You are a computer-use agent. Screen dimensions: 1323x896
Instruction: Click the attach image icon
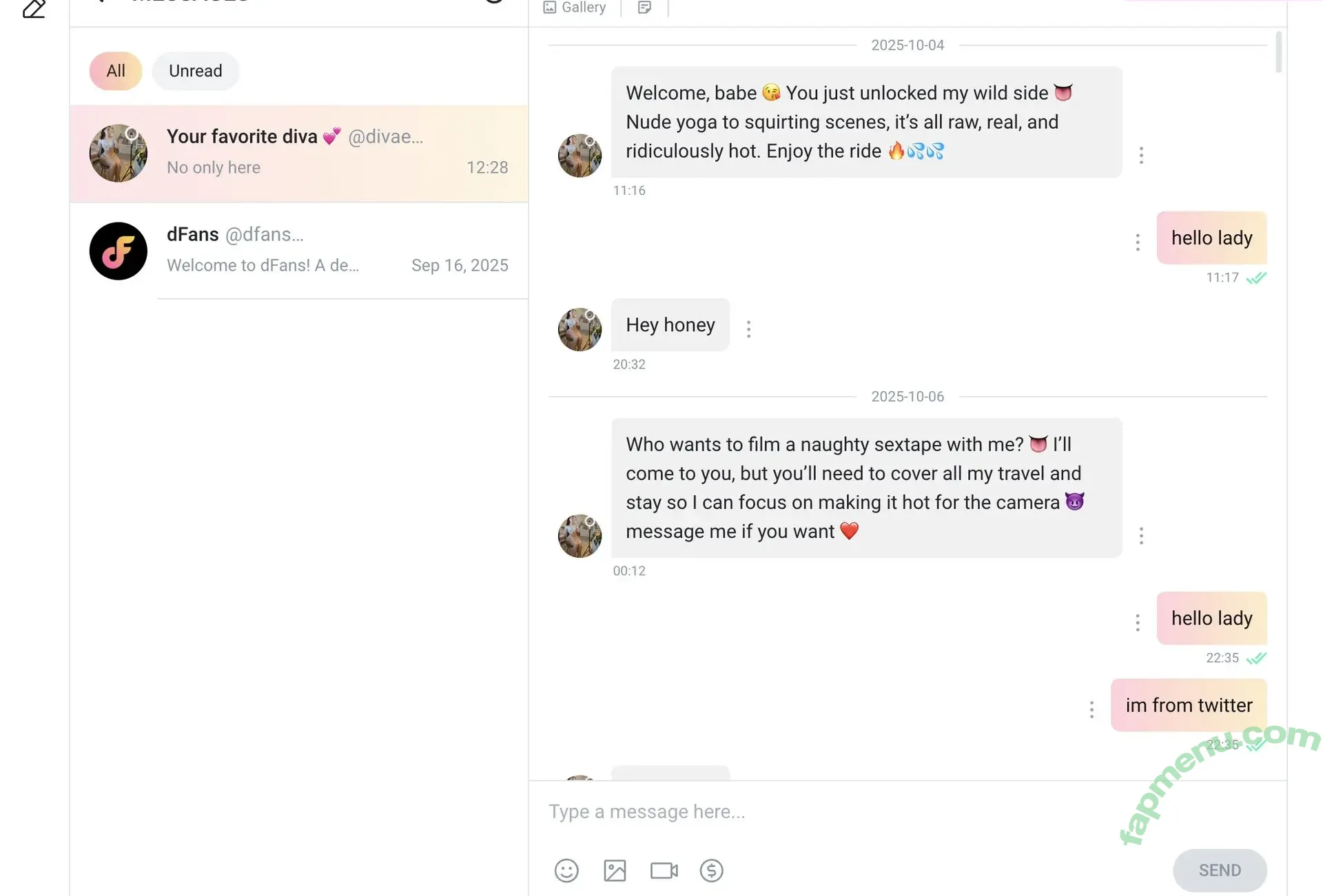[615, 871]
